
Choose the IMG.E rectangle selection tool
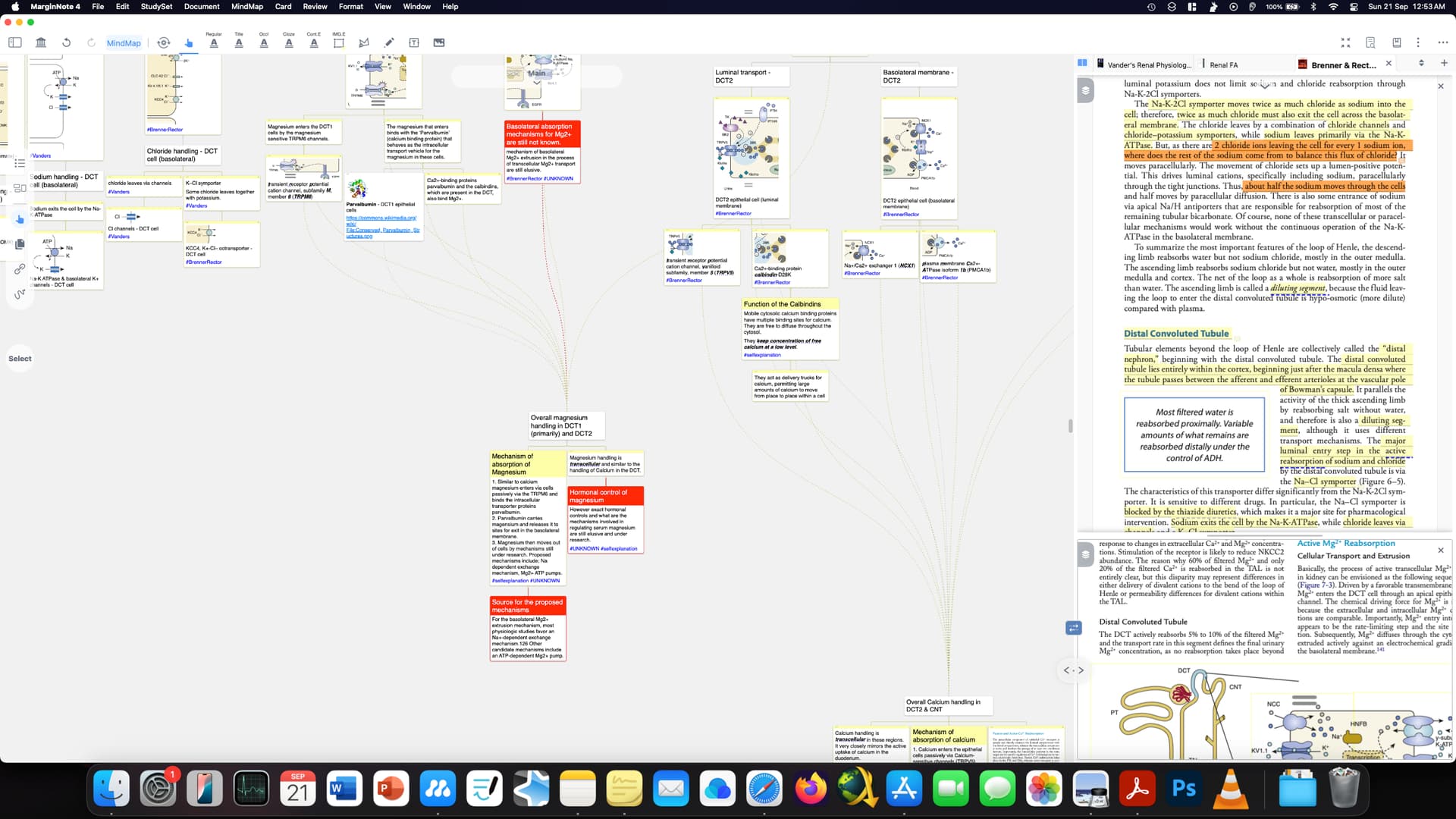pyautogui.click(x=338, y=43)
